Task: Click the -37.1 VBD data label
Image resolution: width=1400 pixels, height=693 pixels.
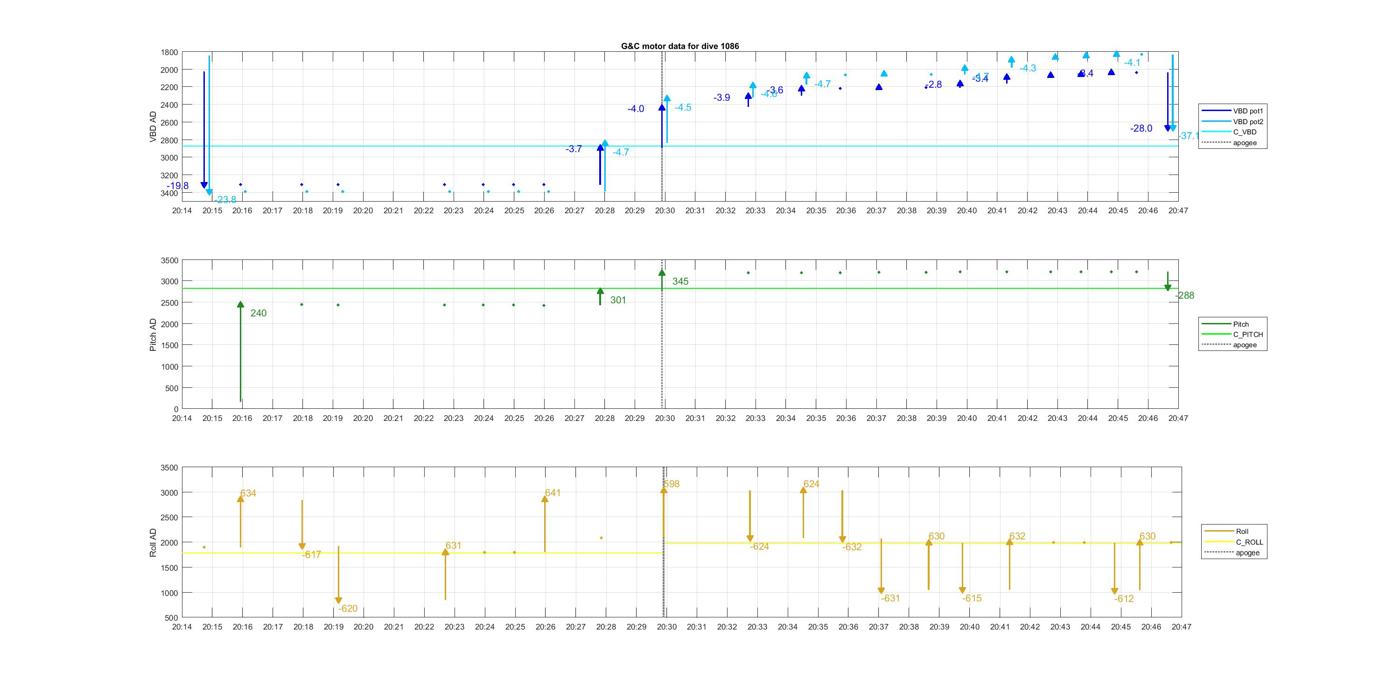Action: (x=1186, y=136)
